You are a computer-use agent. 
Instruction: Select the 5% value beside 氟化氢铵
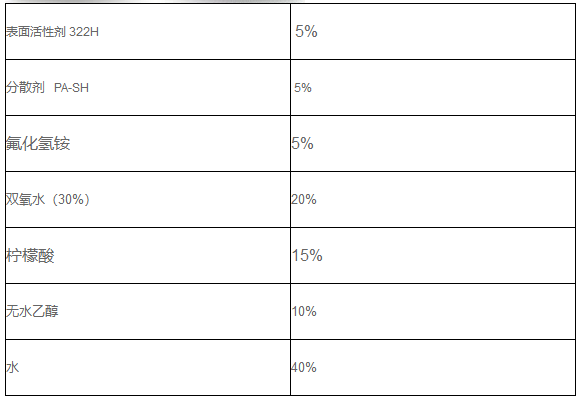[302, 144]
